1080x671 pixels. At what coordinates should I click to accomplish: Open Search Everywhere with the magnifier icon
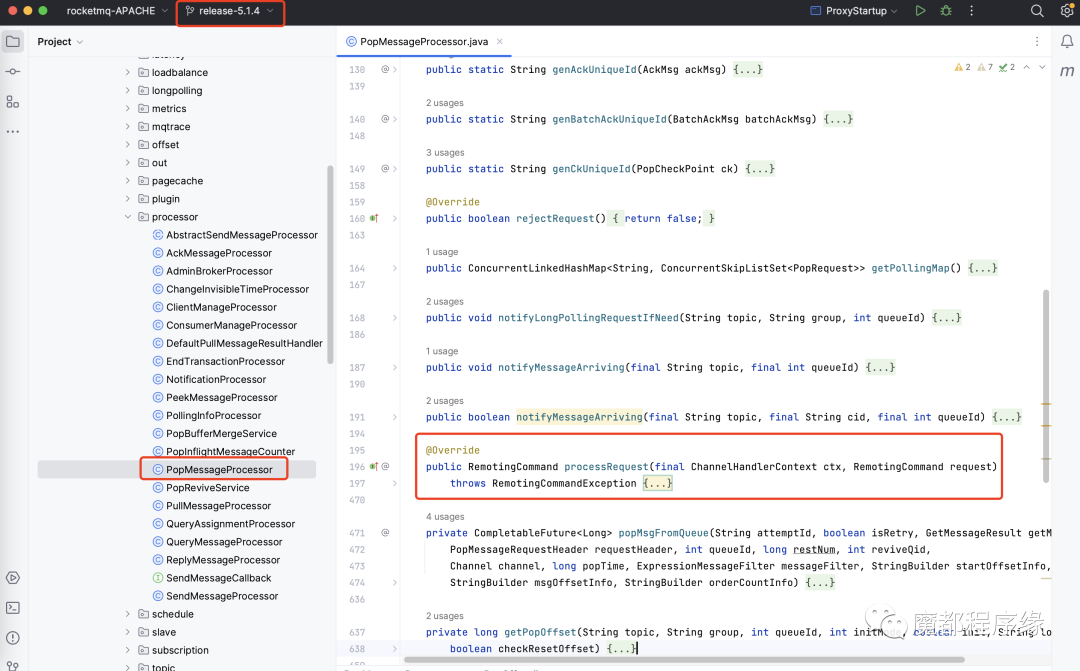1037,11
